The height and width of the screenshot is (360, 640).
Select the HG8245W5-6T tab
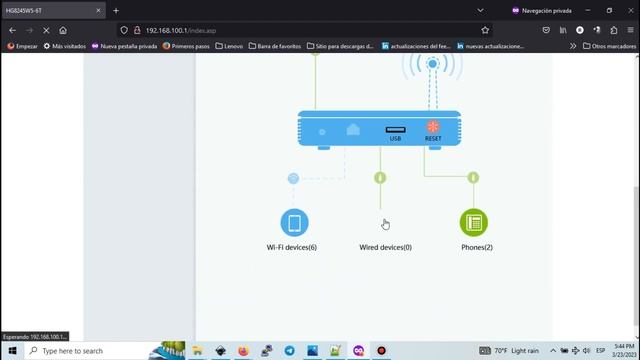(54, 11)
